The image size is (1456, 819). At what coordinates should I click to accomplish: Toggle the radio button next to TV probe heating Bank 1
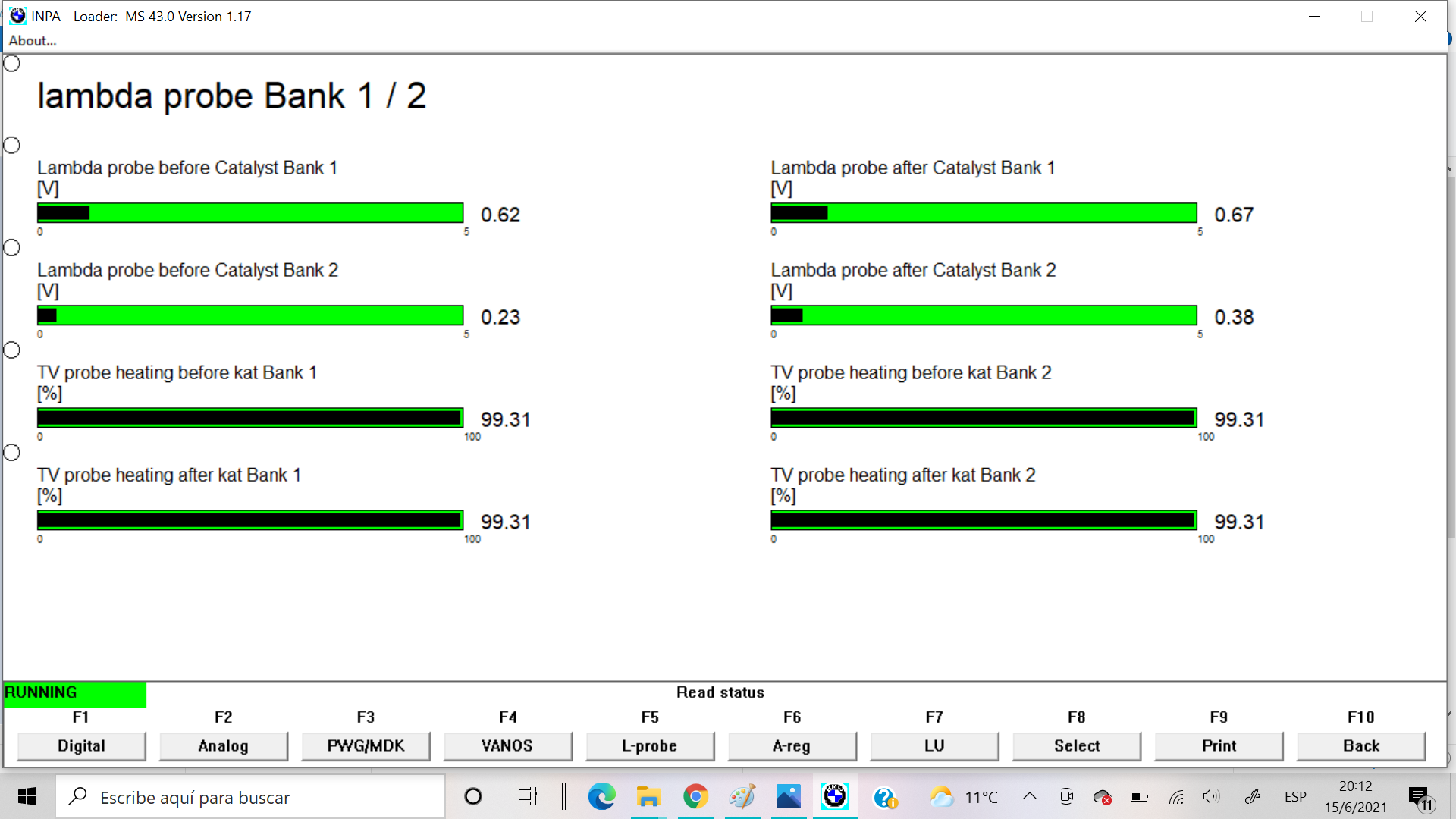pos(11,349)
